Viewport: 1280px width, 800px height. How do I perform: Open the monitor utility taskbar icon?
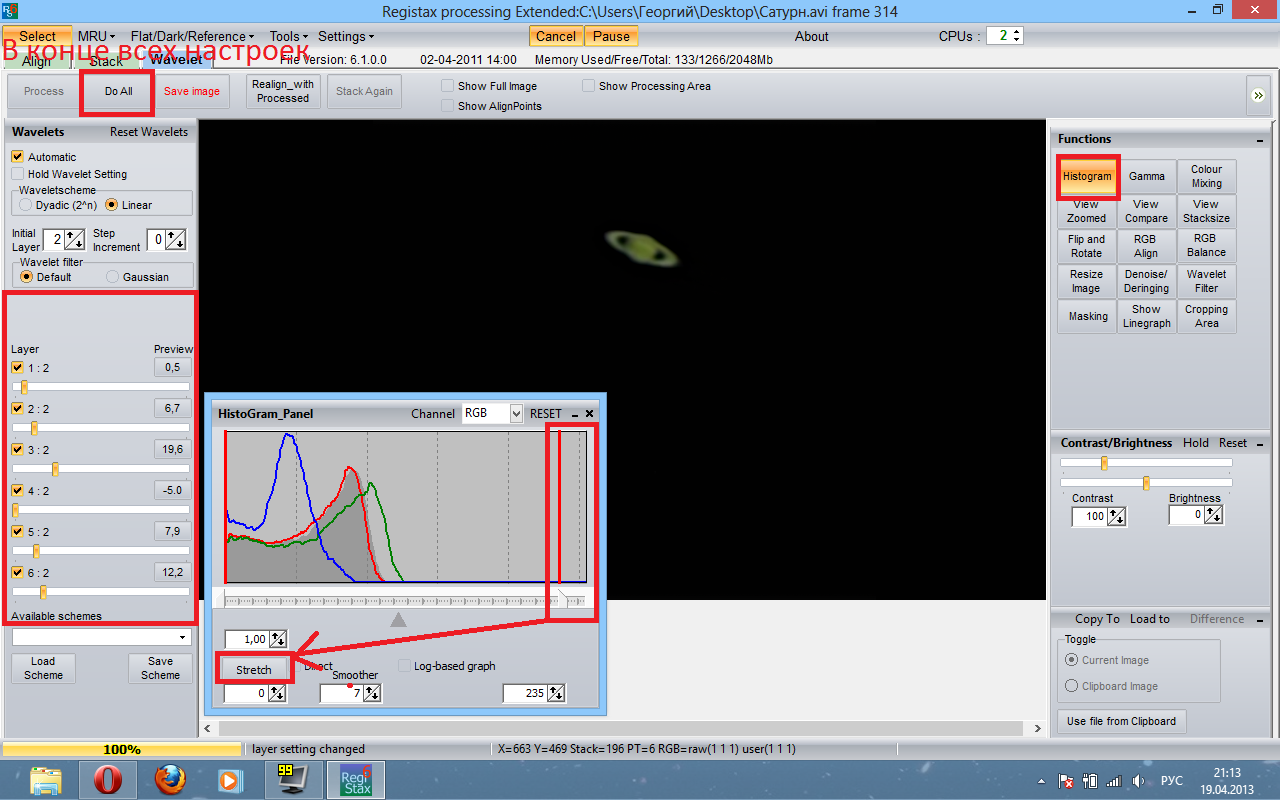pyautogui.click(x=294, y=780)
